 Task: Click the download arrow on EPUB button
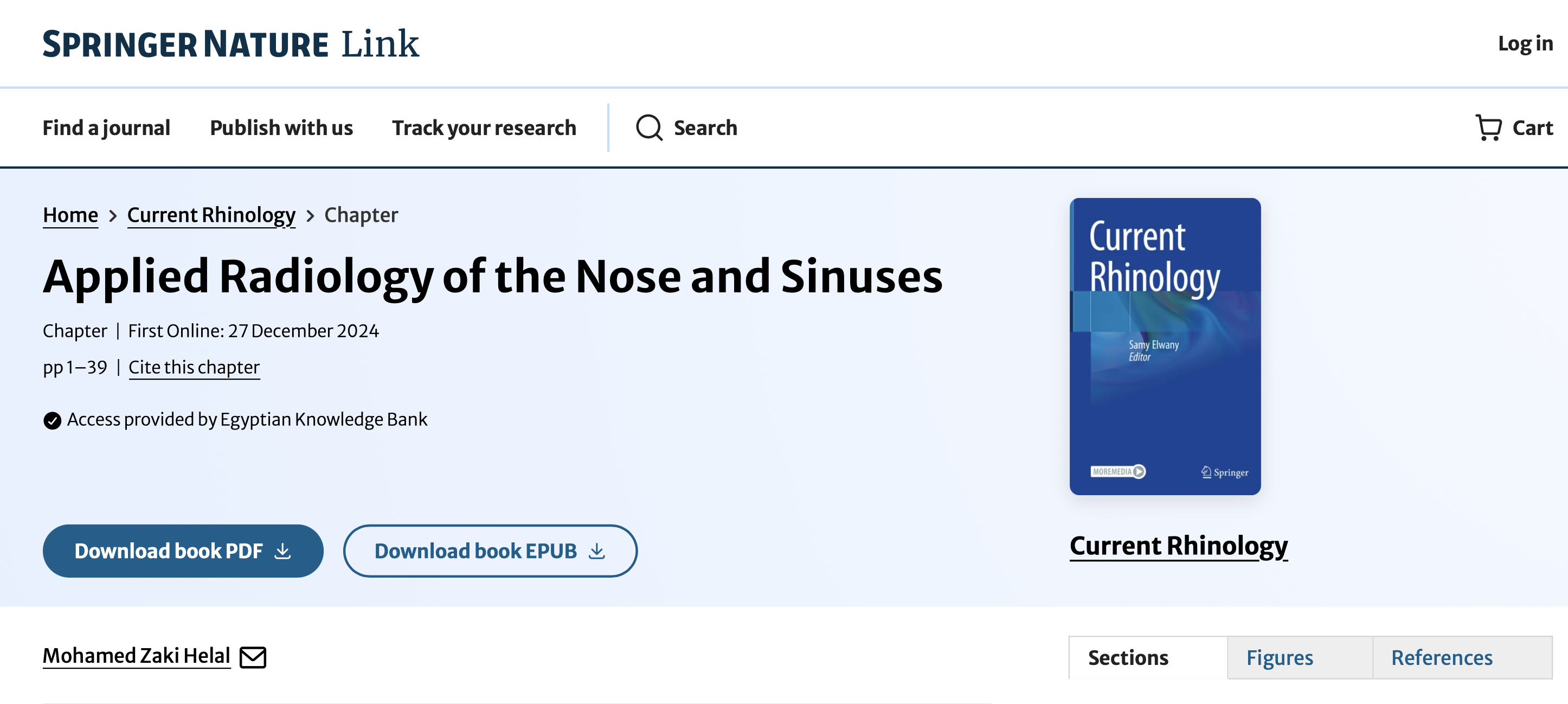[x=597, y=551]
